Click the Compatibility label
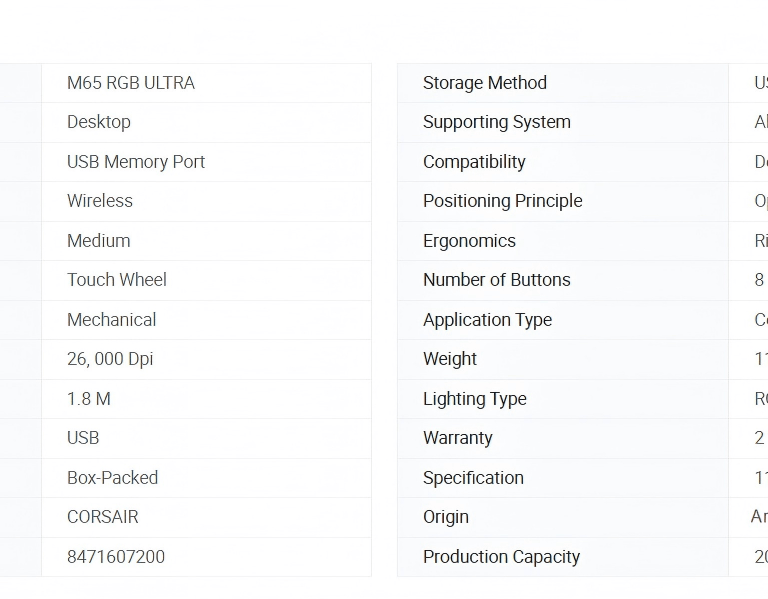The width and height of the screenshot is (768, 599). [474, 162]
